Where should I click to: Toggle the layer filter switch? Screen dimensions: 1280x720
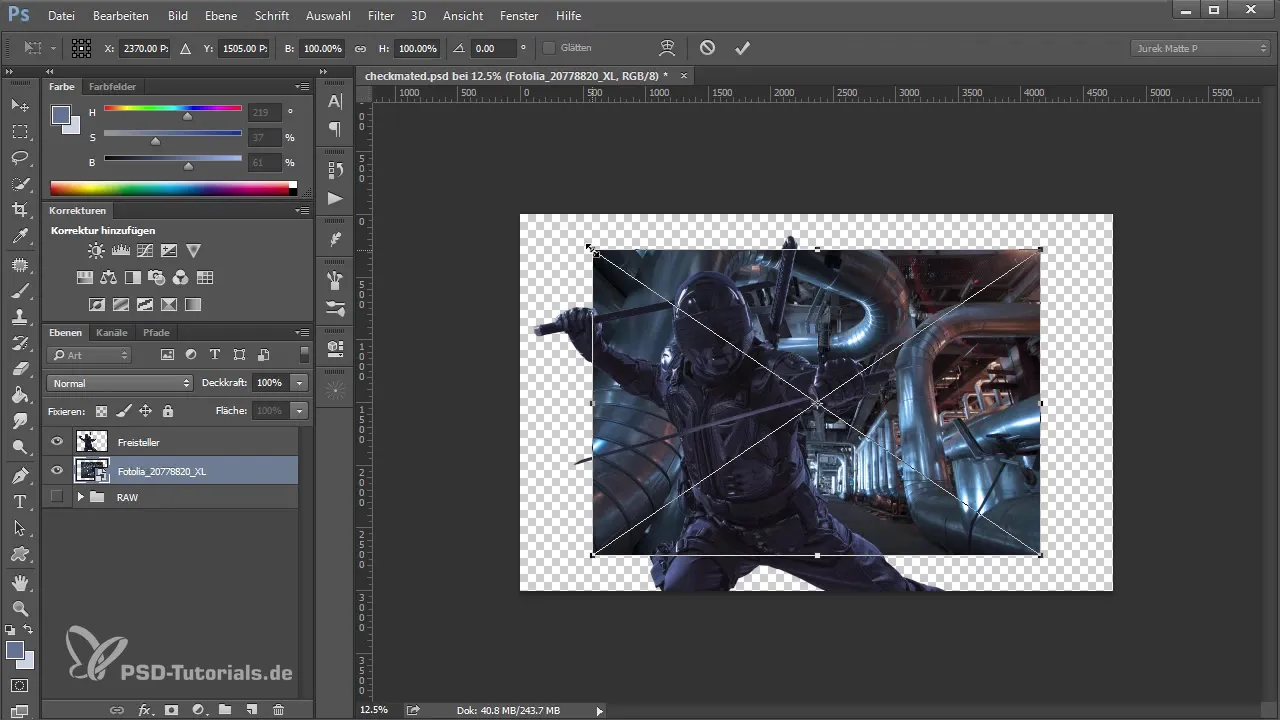click(x=304, y=354)
